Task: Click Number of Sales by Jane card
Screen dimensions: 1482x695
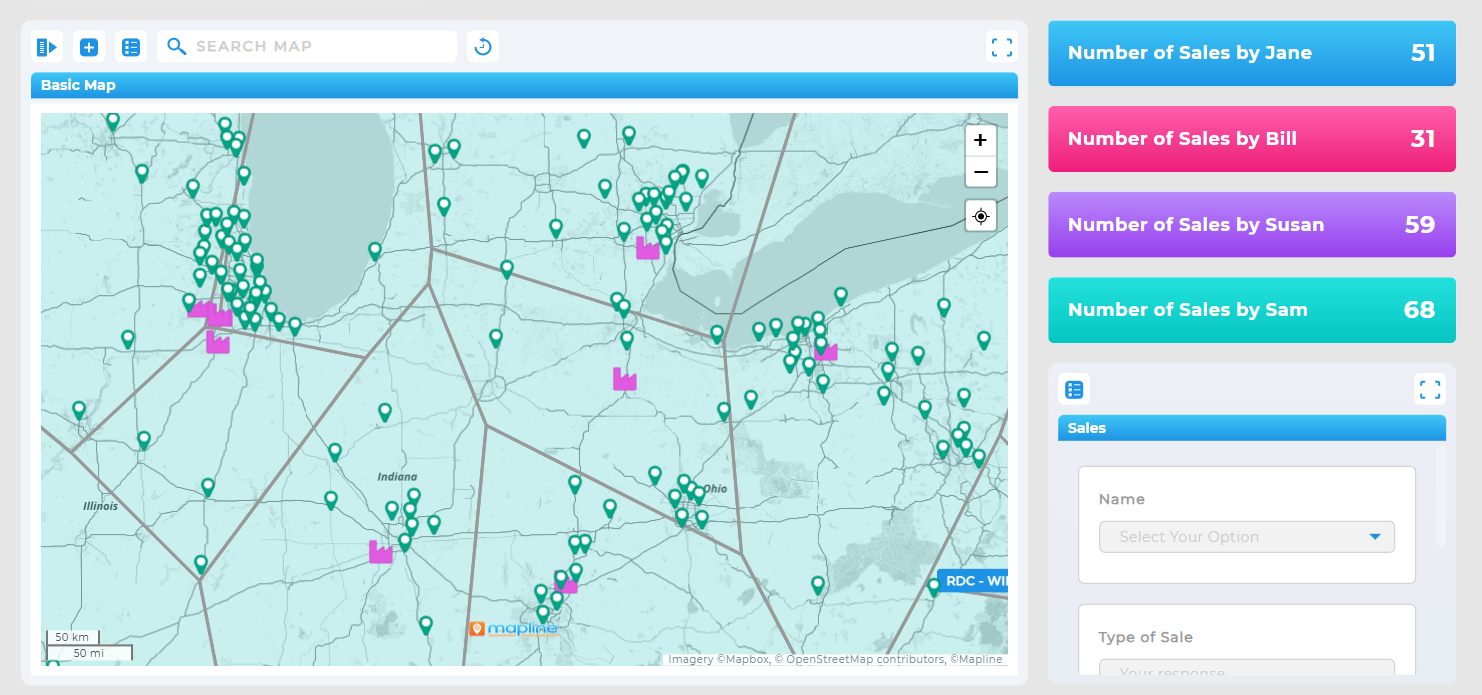Action: (1251, 53)
